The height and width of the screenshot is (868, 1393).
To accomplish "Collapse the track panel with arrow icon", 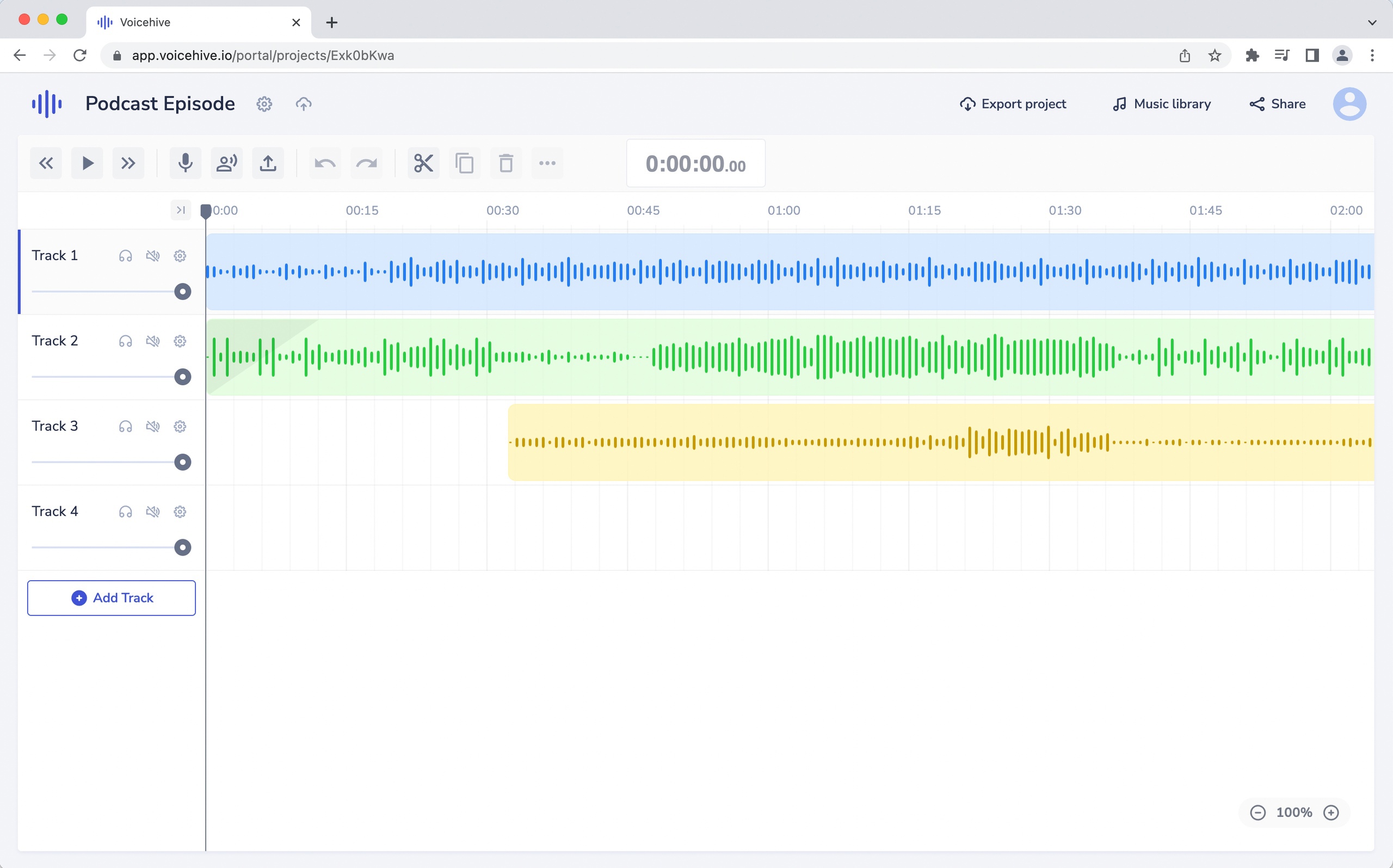I will [181, 210].
